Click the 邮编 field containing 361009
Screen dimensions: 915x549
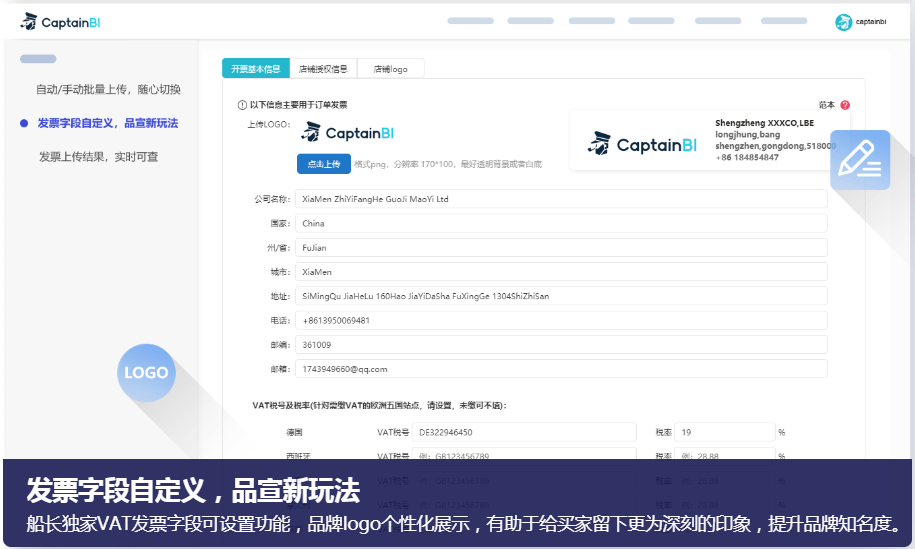click(x=561, y=345)
